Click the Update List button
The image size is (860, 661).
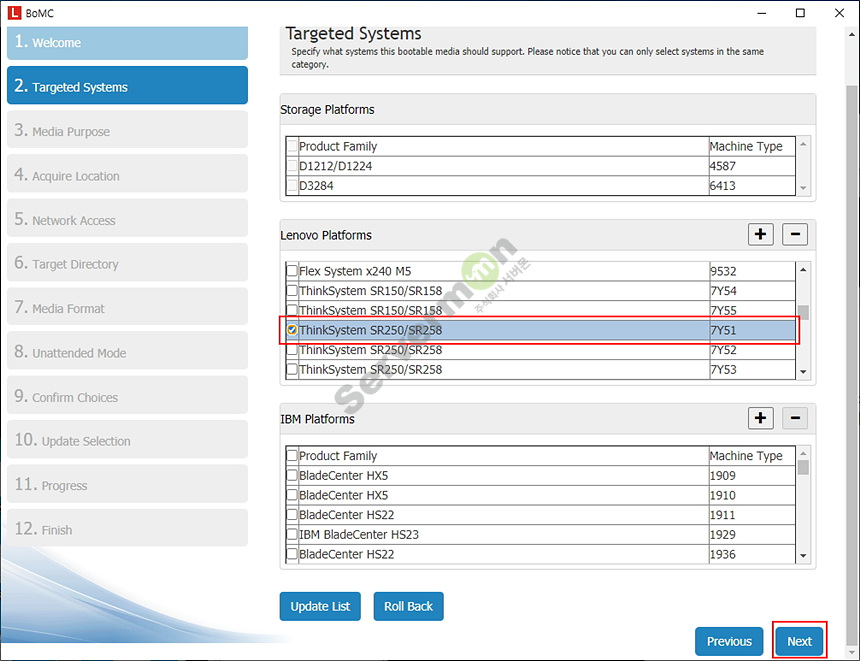pyautogui.click(x=320, y=606)
